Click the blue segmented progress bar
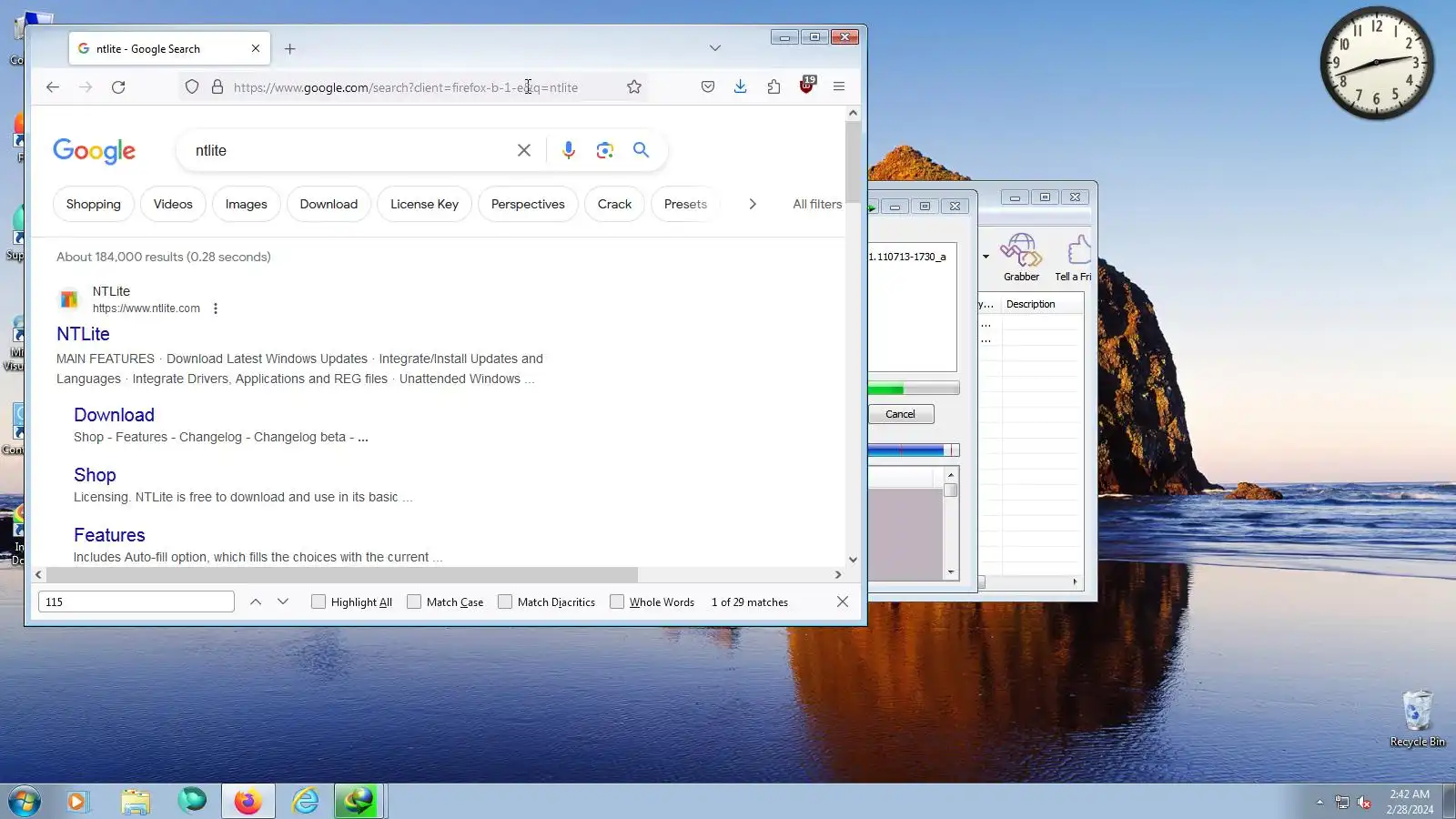Viewport: 1456px width, 819px height. click(x=913, y=450)
